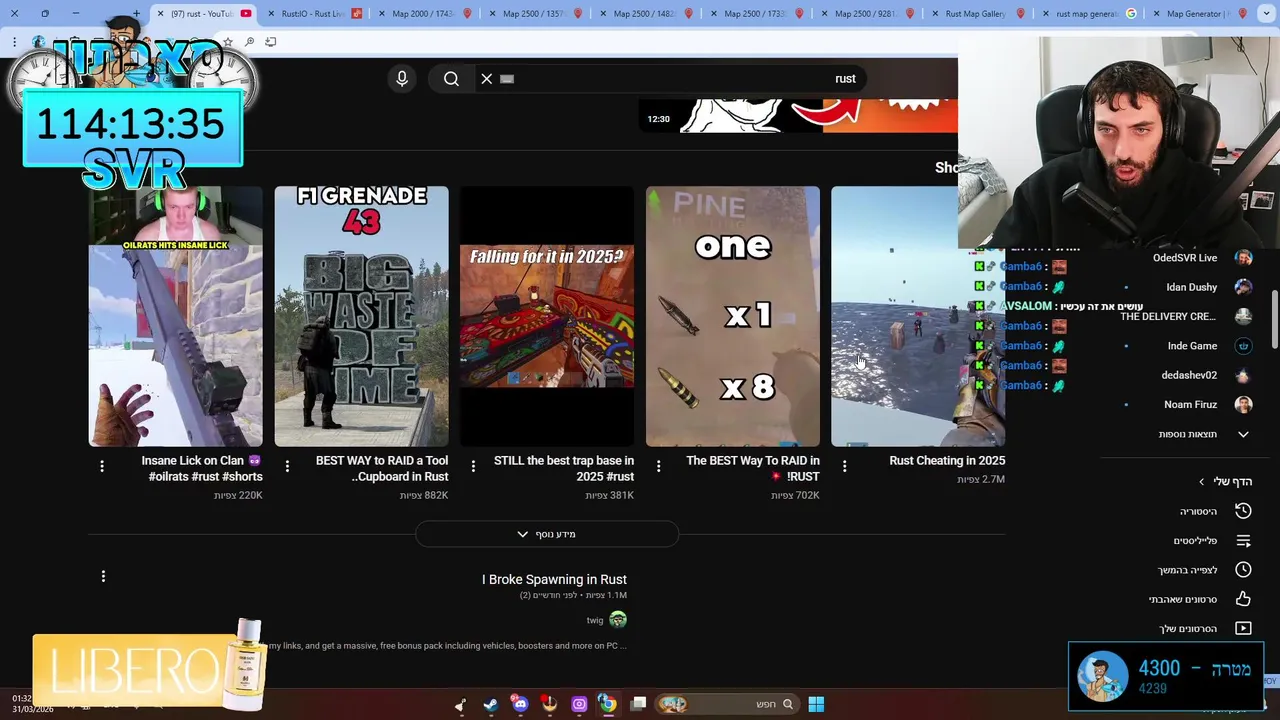
Task: Open 'BEST WAY to RAID a Tool Cupboard' title
Action: tap(382, 468)
